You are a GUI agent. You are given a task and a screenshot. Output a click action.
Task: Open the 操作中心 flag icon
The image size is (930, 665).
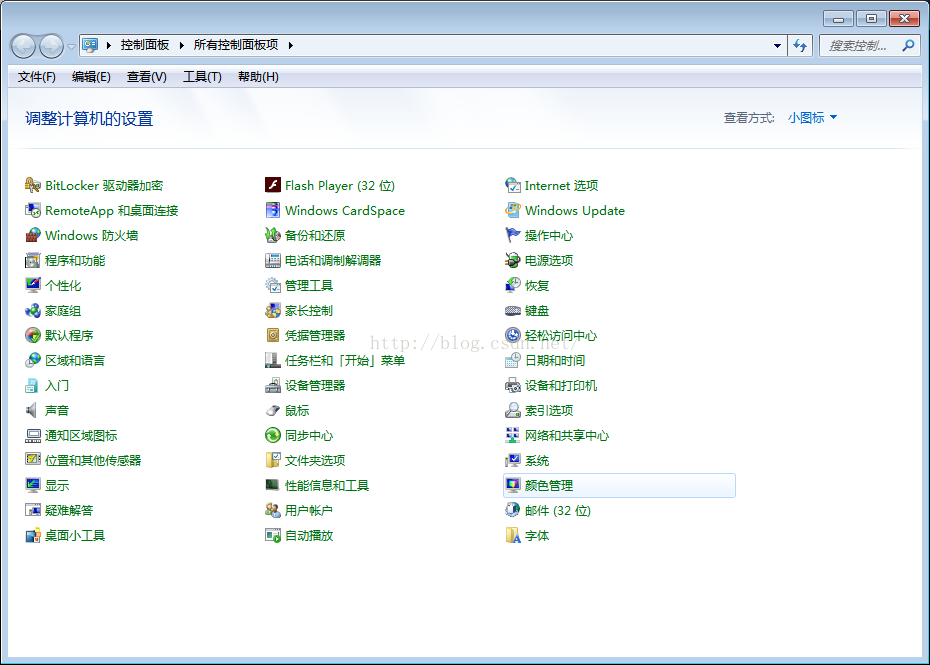512,236
